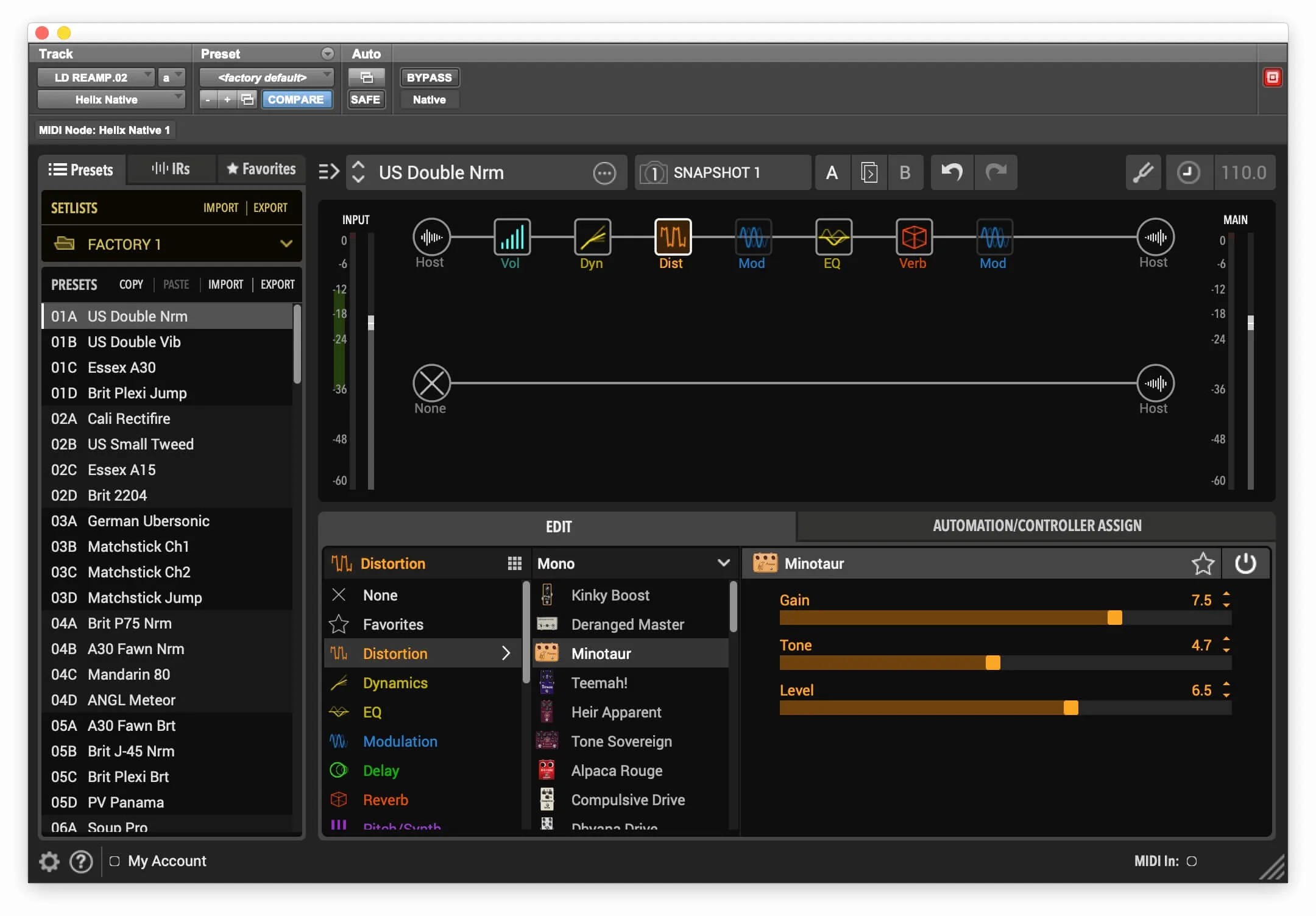Open the factory default preset dropdown

tap(267, 77)
